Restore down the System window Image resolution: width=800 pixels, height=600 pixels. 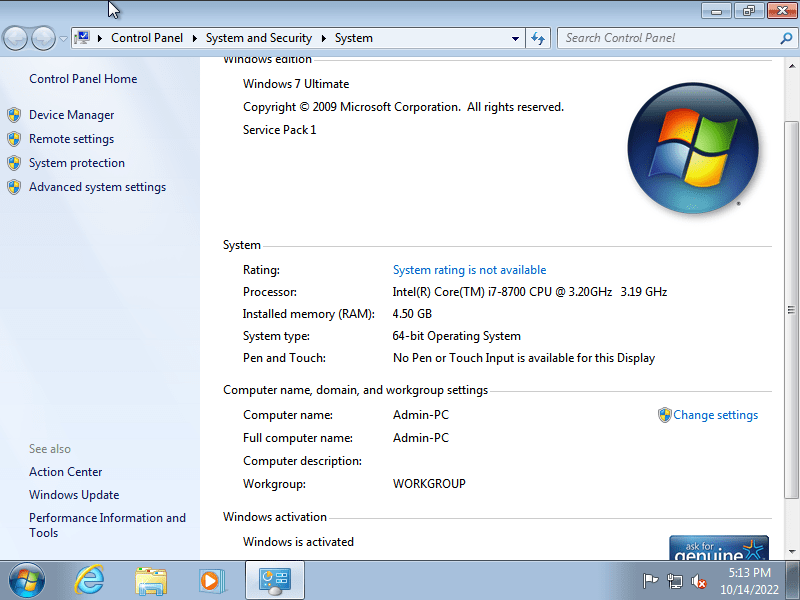(748, 10)
